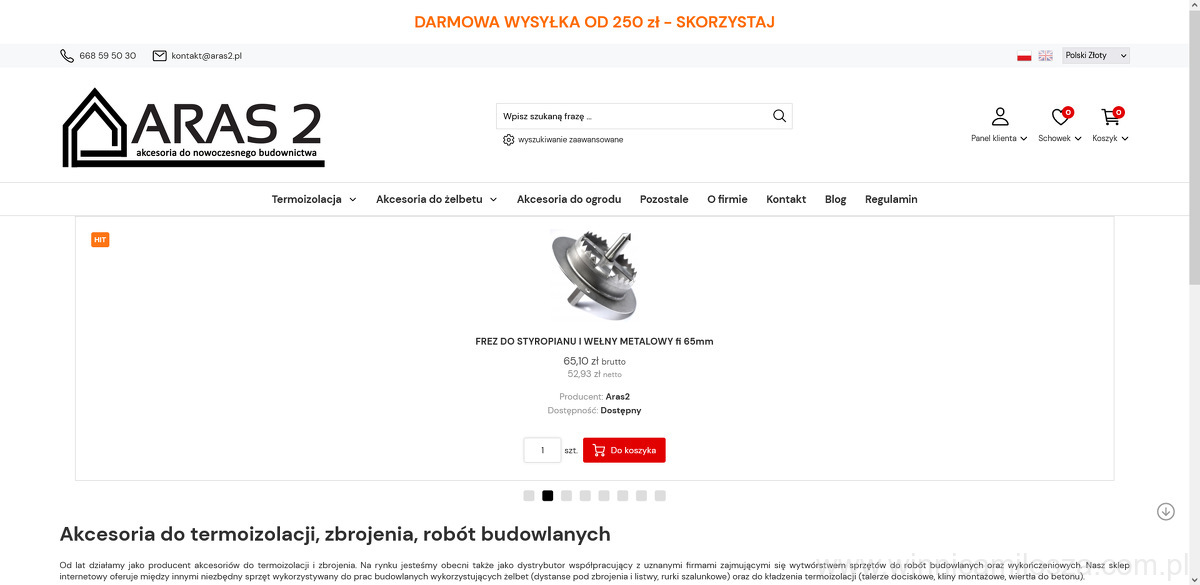Click the magnifying glass search icon

coord(779,116)
